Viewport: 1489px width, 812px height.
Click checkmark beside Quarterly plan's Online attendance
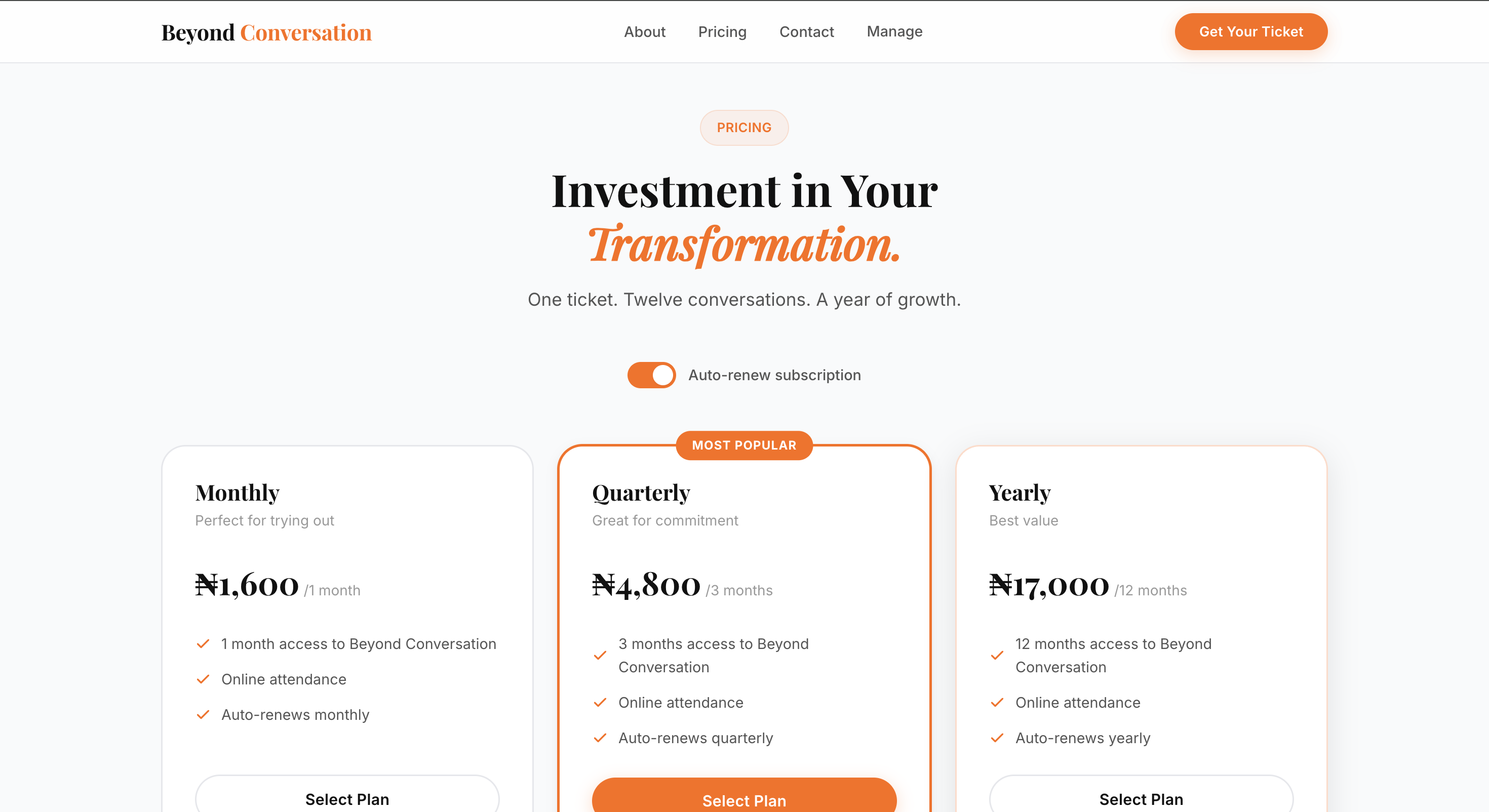point(600,703)
